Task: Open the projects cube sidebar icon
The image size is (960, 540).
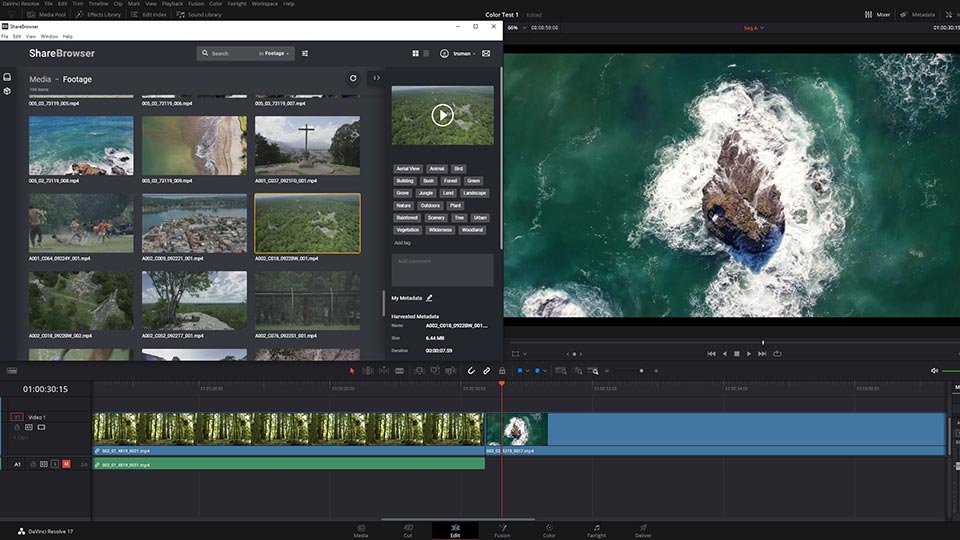Action: click(7, 91)
